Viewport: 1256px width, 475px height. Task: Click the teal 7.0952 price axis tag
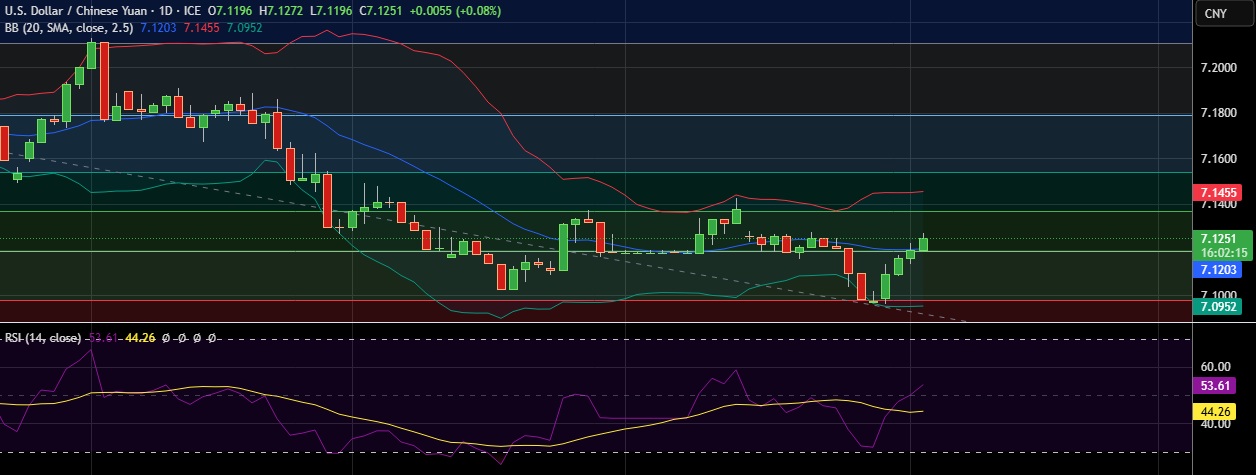click(x=1220, y=307)
